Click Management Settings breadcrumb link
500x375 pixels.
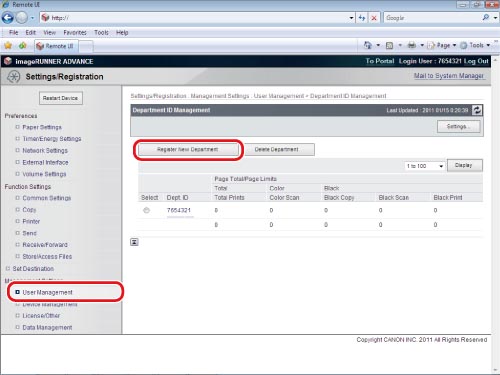pos(220,96)
